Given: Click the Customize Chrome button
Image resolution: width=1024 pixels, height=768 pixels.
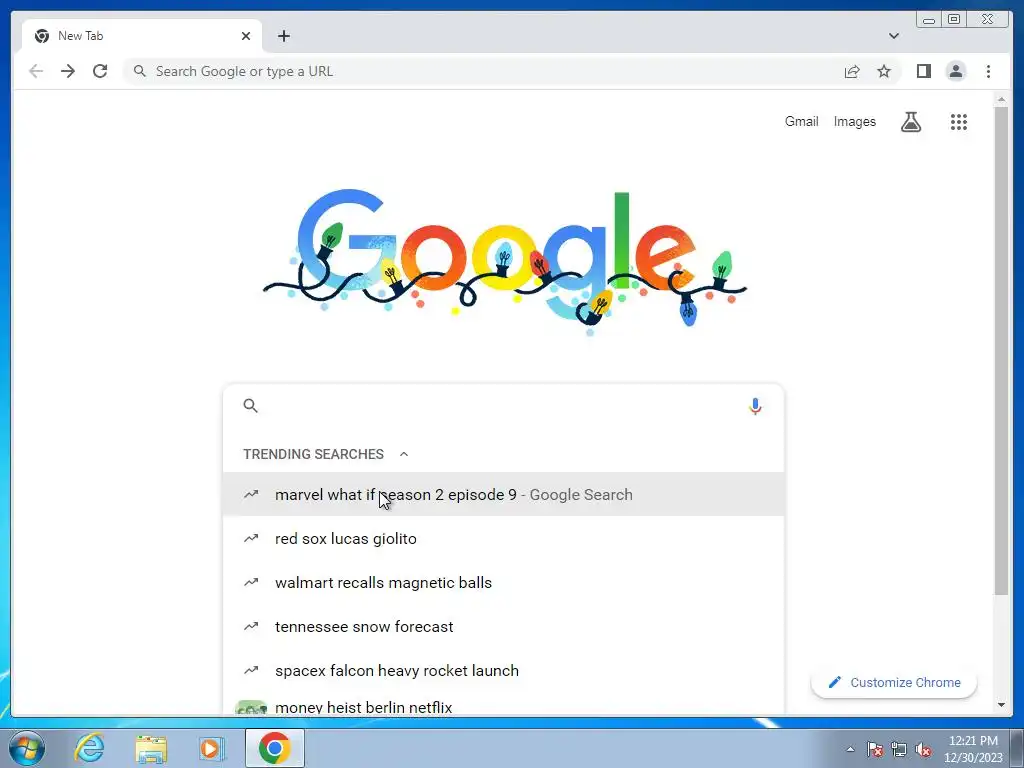Looking at the screenshot, I should 893,682.
